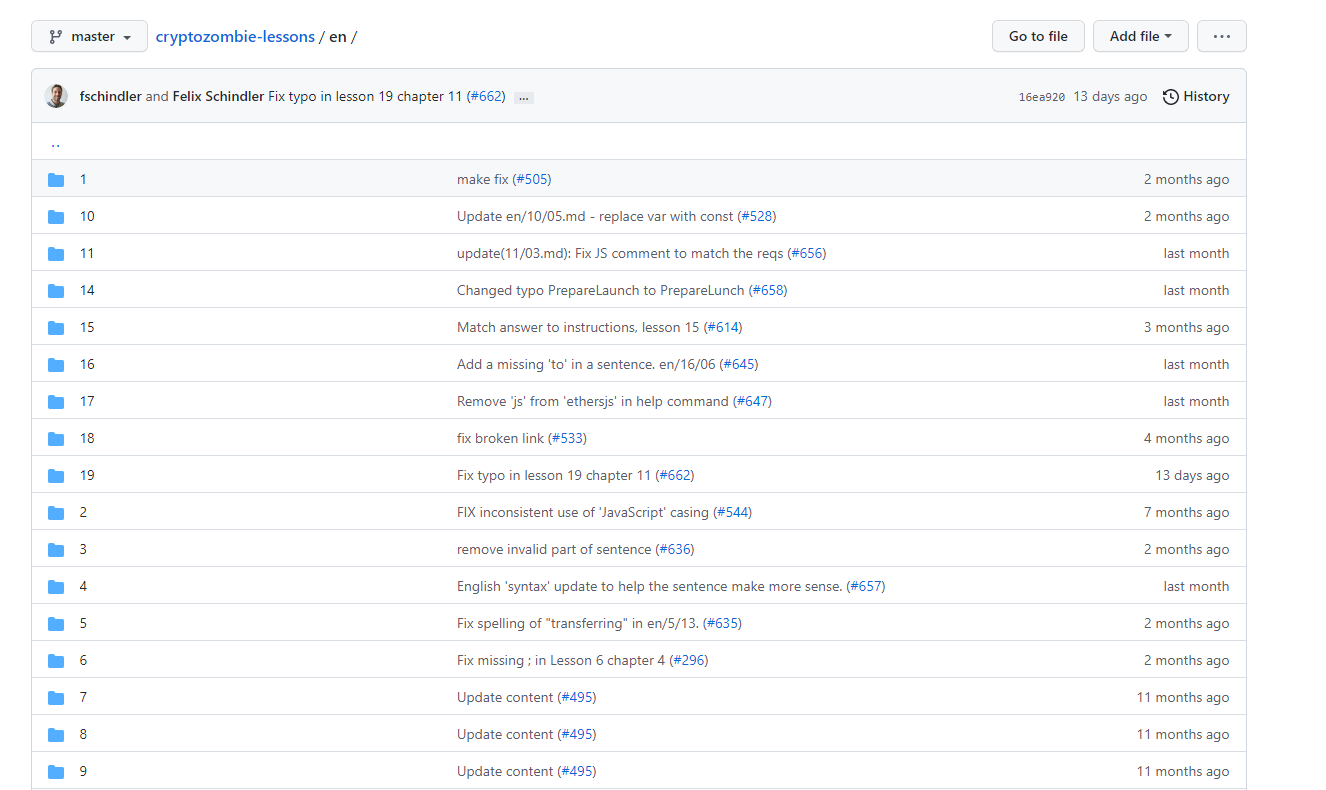Open the master branch selector dropdown

point(89,35)
